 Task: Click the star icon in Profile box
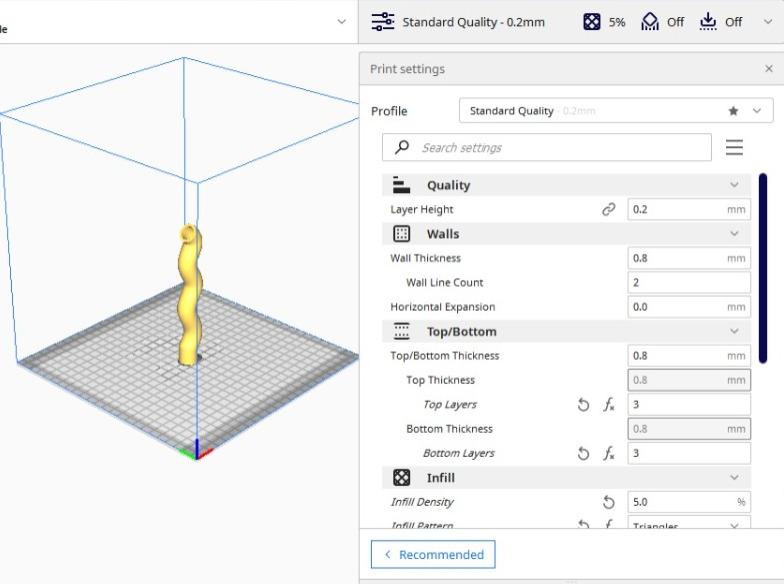click(733, 111)
